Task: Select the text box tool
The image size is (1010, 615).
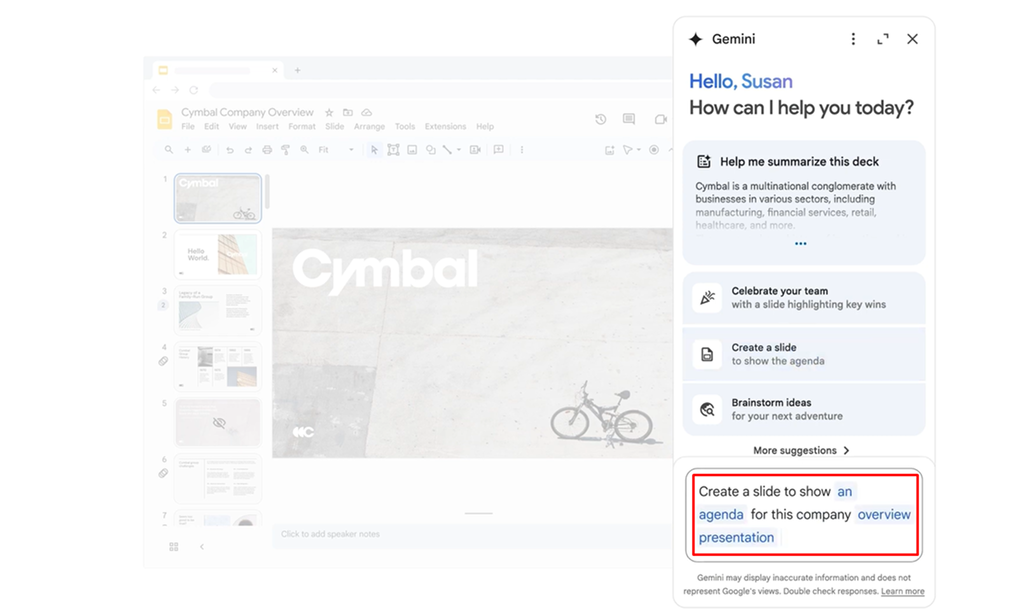Action: coord(393,150)
